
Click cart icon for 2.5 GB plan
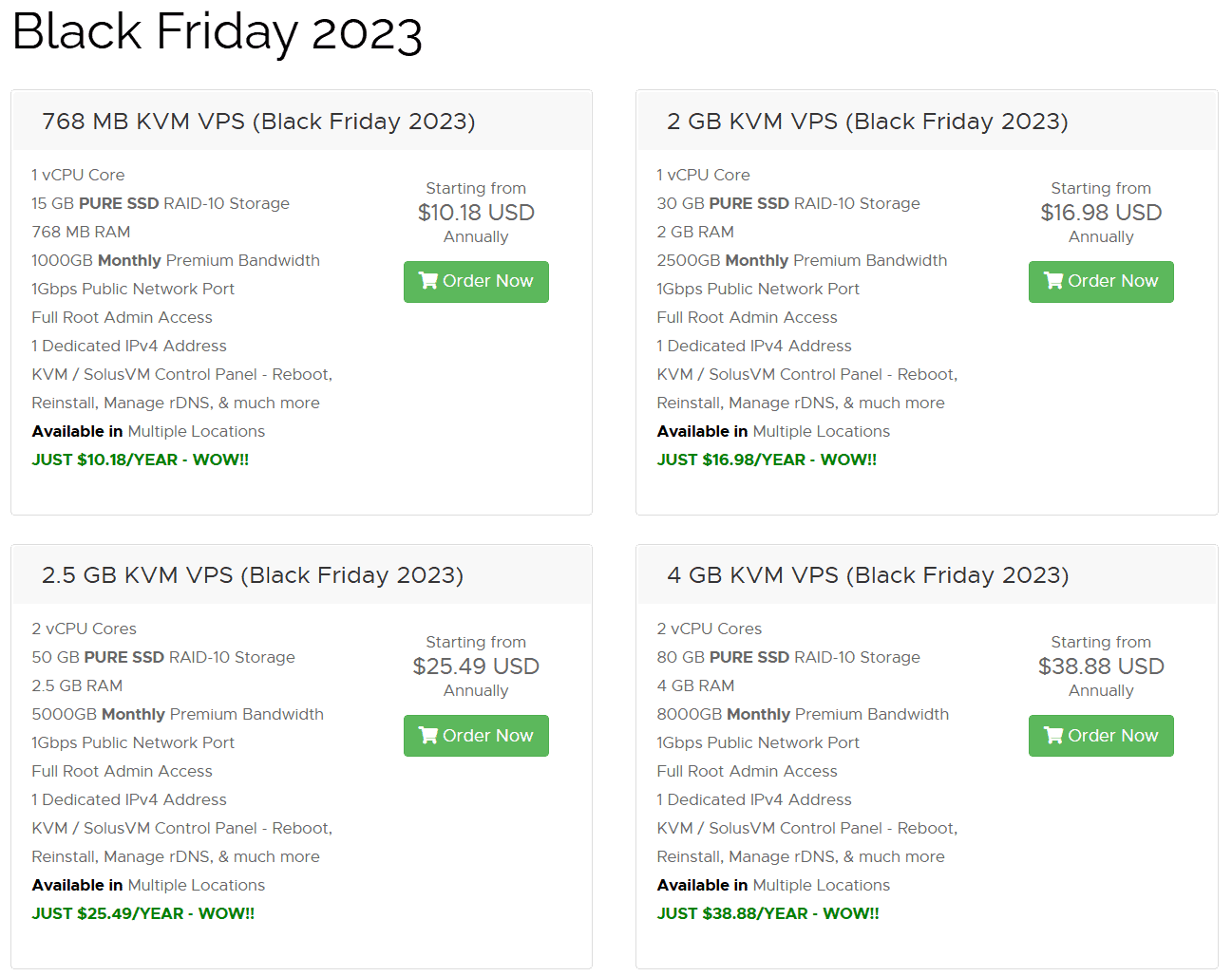click(428, 736)
